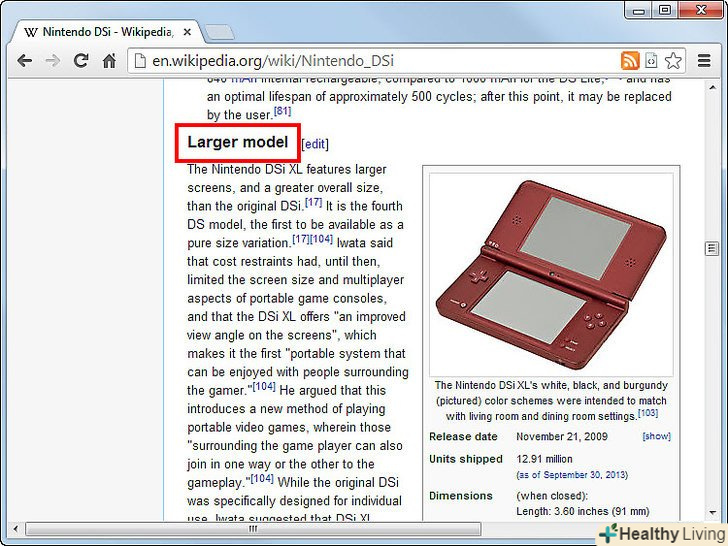This screenshot has width=728, height=546.
Task: Click the vertical scrollbar down arrow
Action: click(x=712, y=513)
